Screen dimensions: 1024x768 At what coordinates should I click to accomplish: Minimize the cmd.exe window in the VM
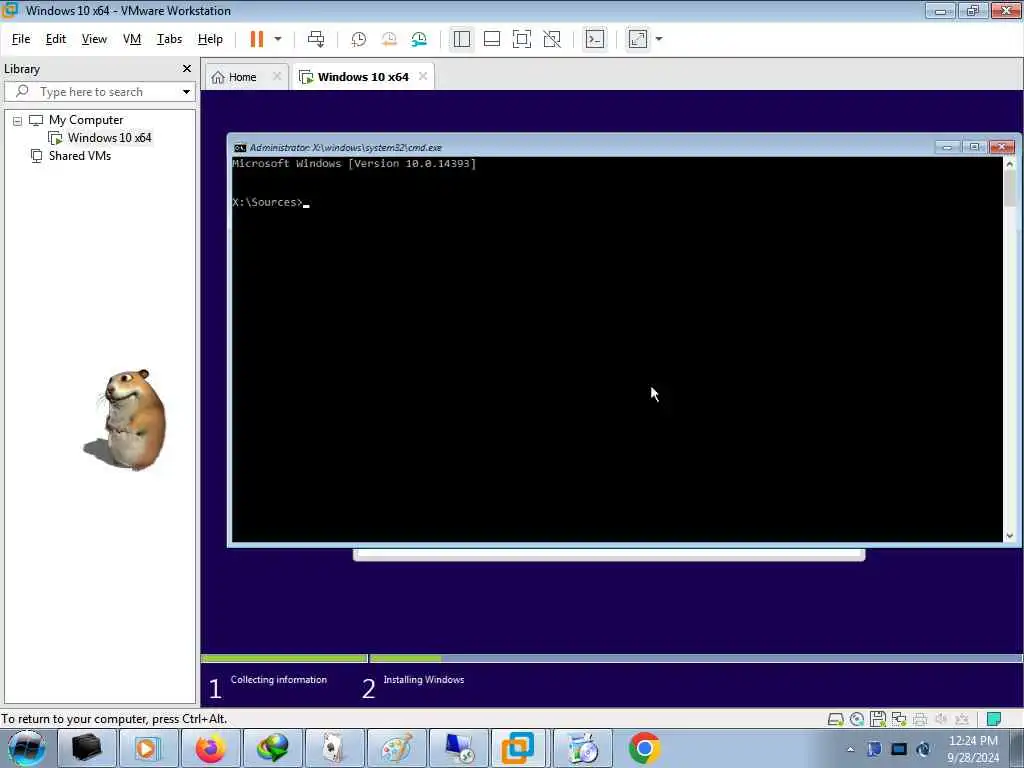(947, 147)
